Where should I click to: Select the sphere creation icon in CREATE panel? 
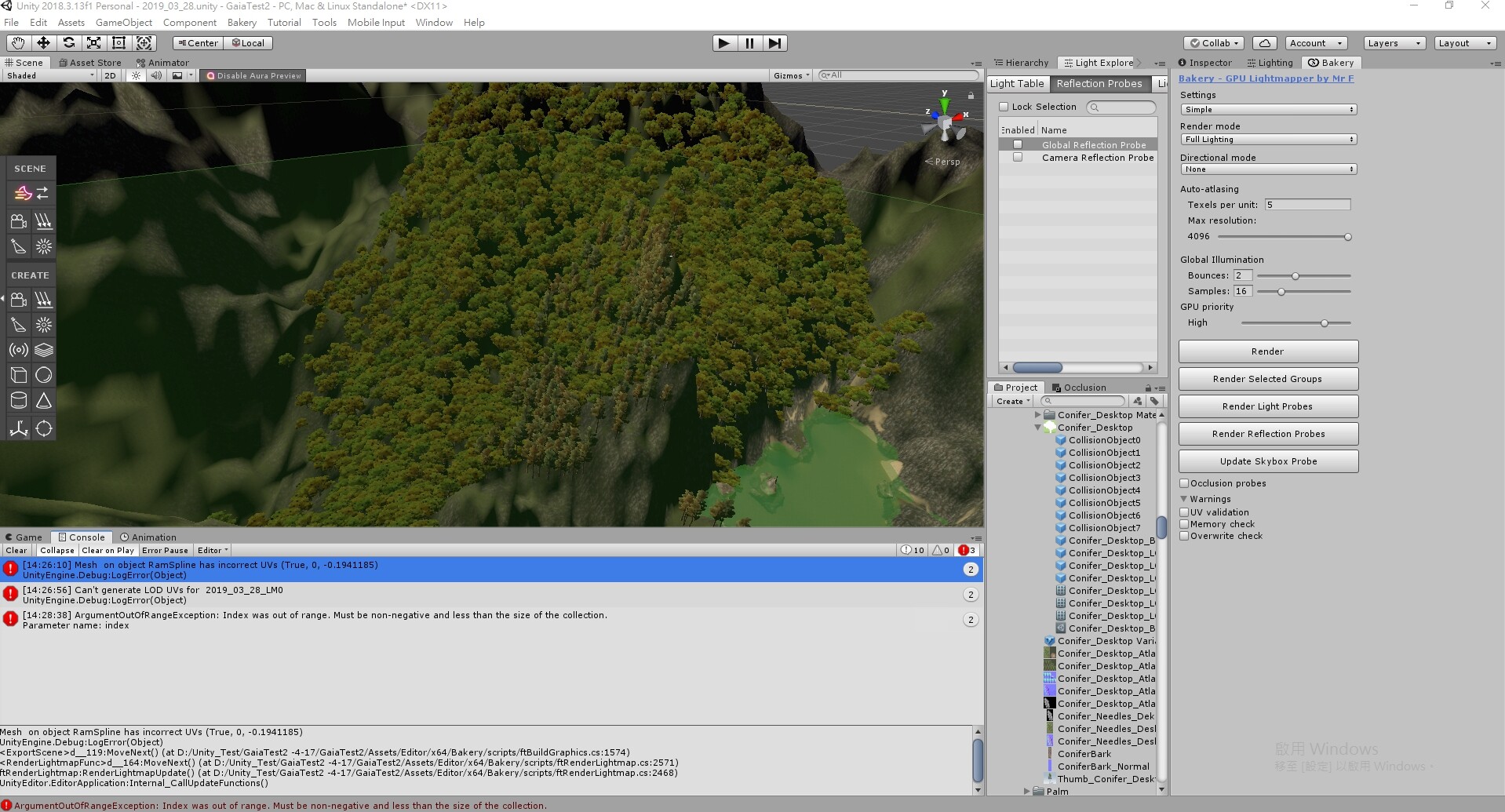pos(44,375)
